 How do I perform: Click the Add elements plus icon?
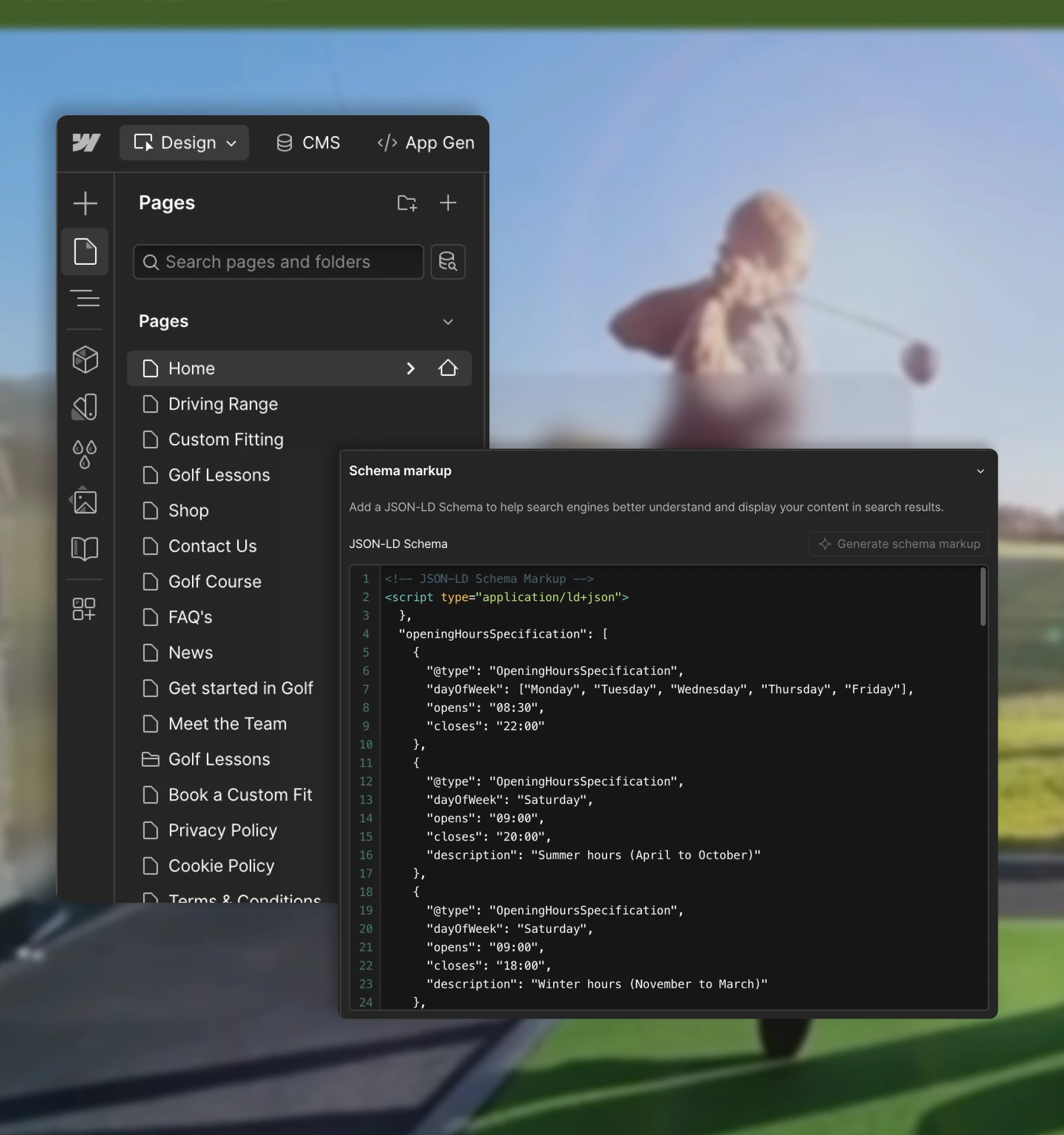tap(85, 203)
